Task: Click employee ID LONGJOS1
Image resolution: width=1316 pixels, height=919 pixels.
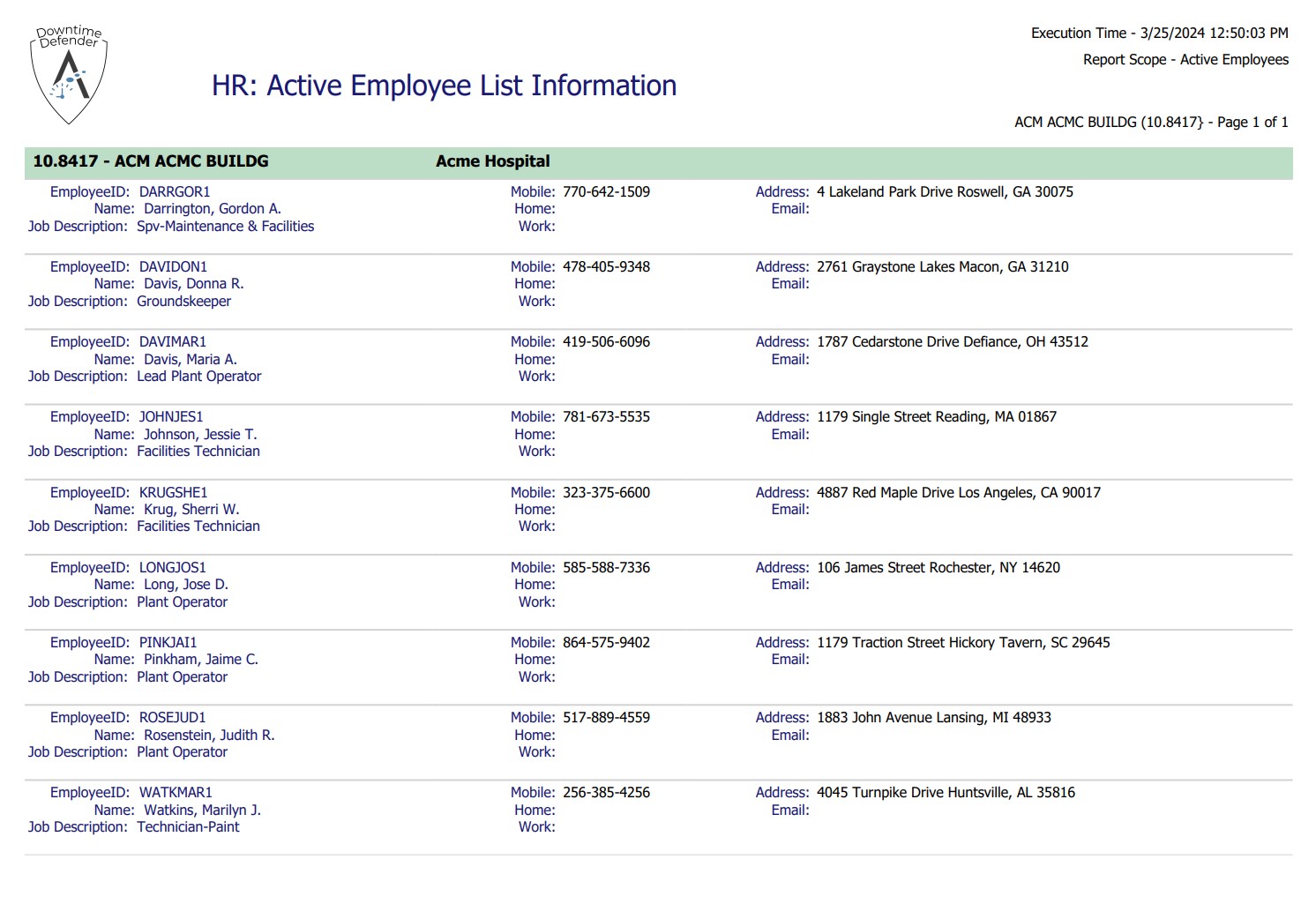Action: [172, 568]
